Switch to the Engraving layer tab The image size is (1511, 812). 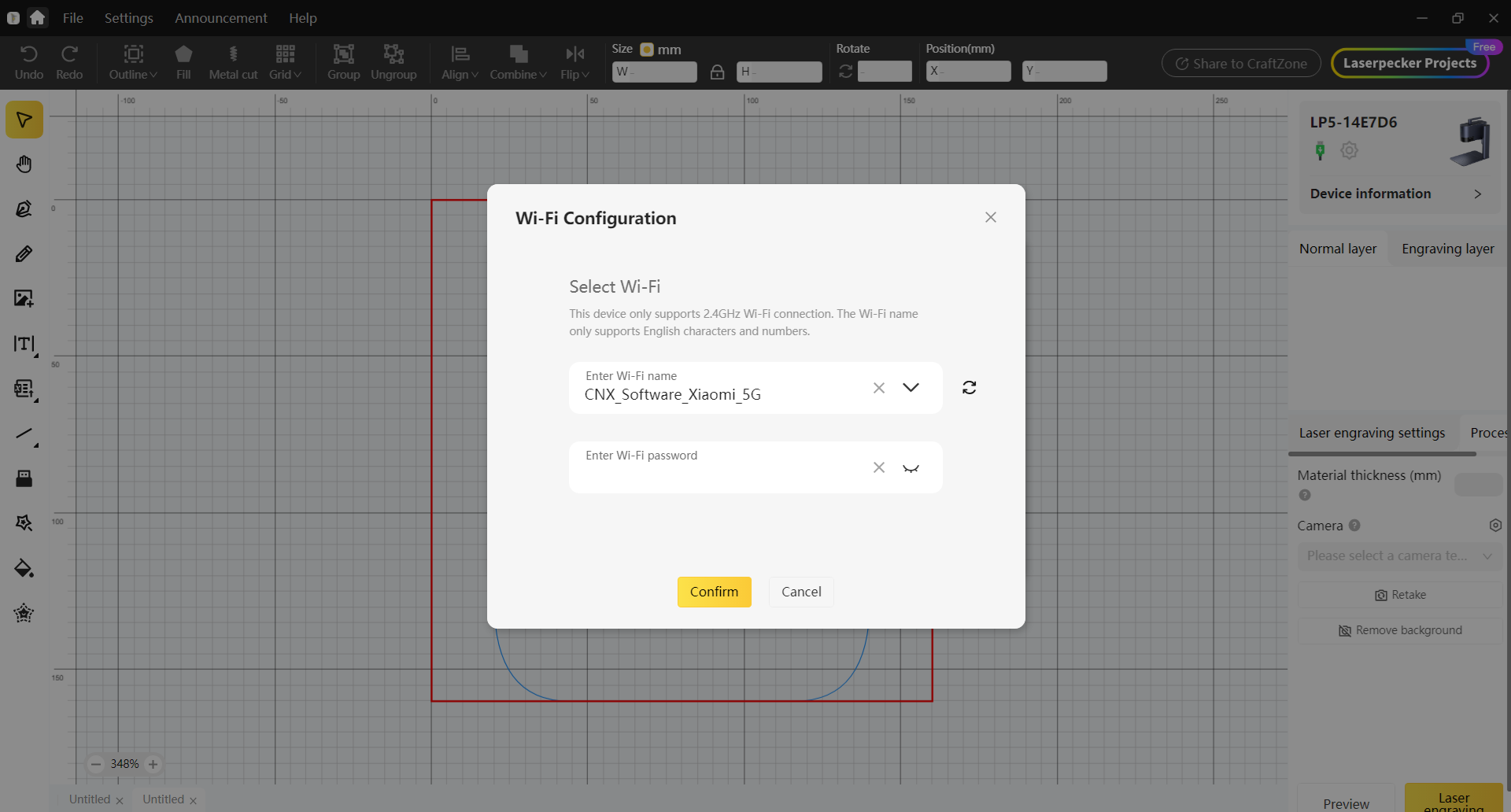tap(1447, 249)
